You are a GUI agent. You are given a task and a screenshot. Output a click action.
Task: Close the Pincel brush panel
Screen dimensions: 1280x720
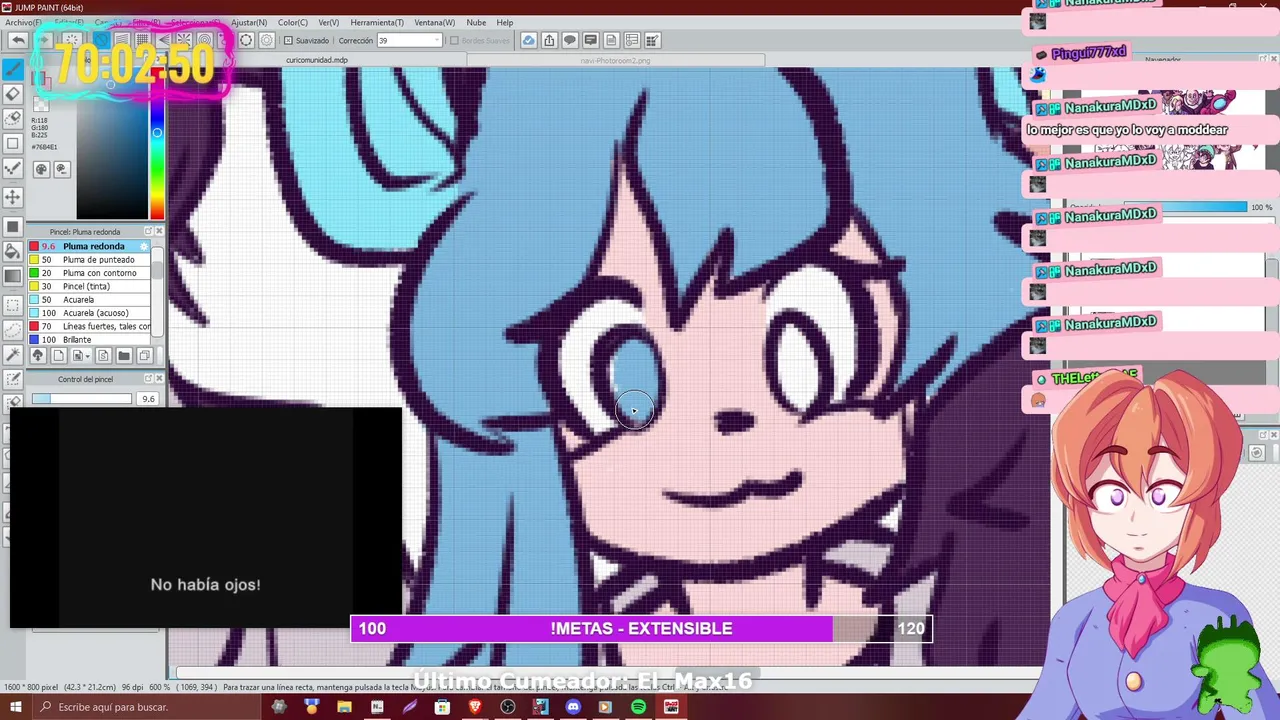[x=159, y=231]
